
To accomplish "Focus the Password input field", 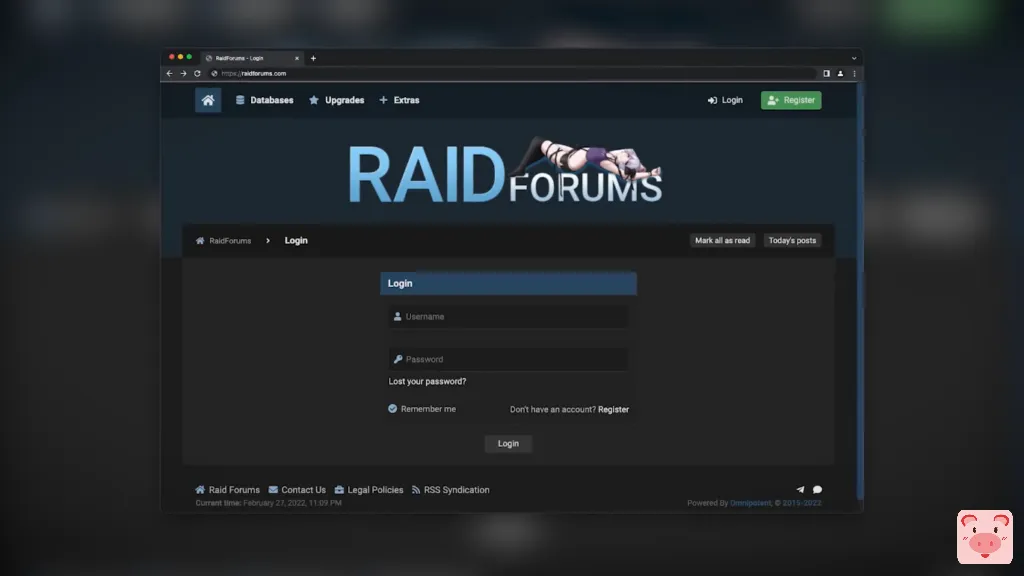I will [x=508, y=359].
